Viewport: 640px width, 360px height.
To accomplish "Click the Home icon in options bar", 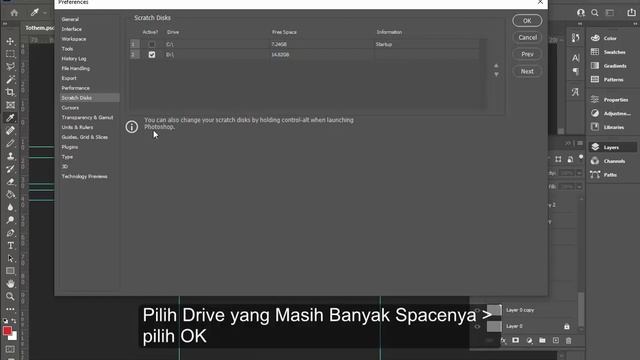I will (x=14, y=13).
